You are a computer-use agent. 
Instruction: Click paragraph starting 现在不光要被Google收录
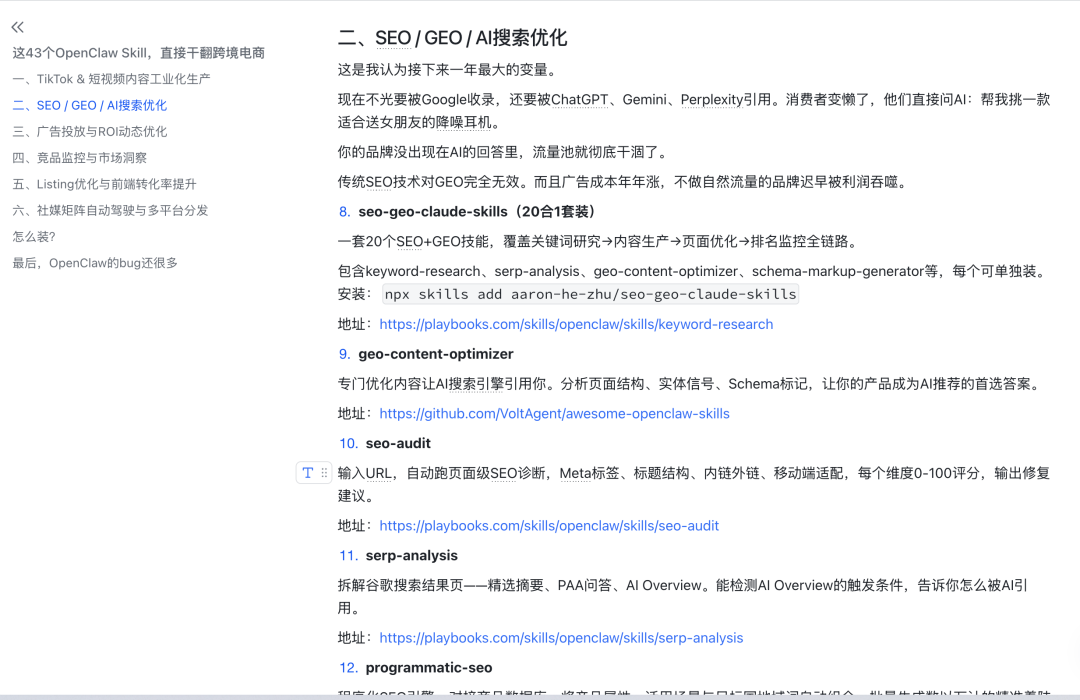(694, 111)
